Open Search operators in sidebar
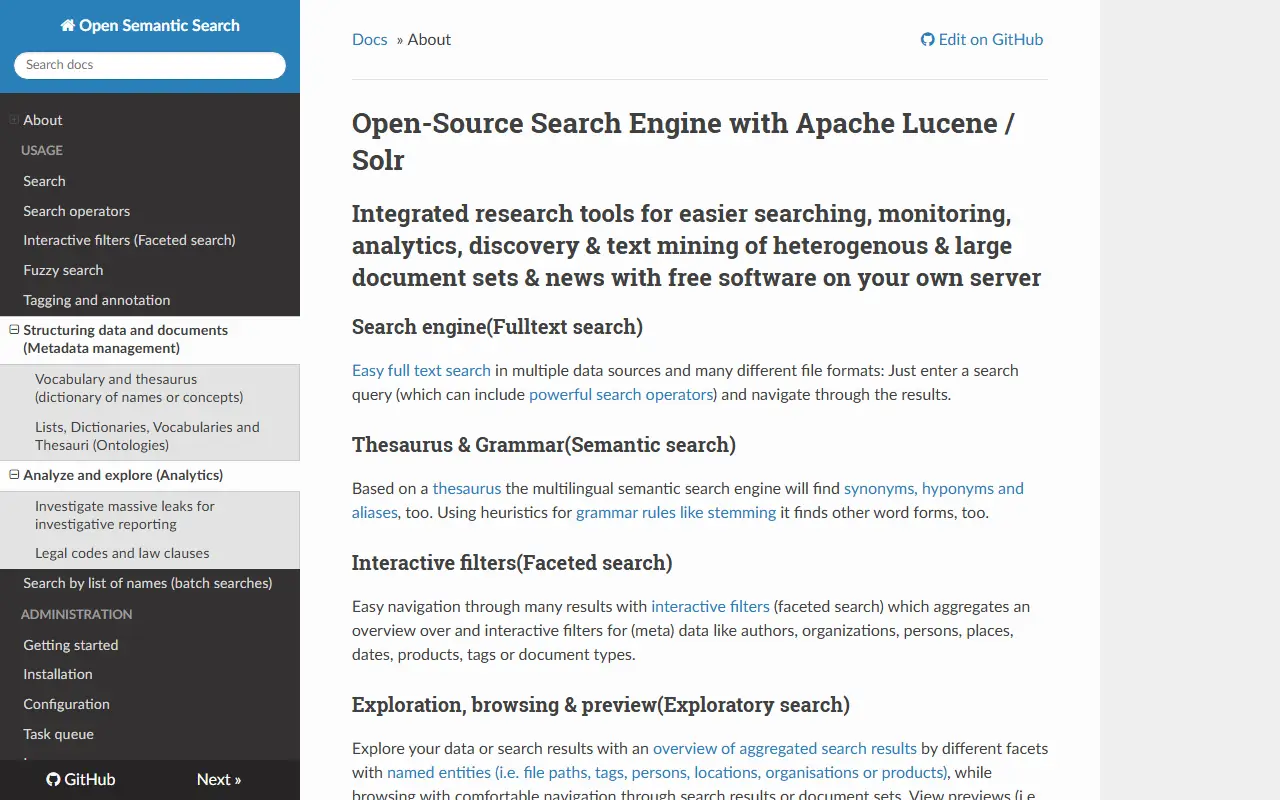The height and width of the screenshot is (800, 1280). (x=77, y=211)
